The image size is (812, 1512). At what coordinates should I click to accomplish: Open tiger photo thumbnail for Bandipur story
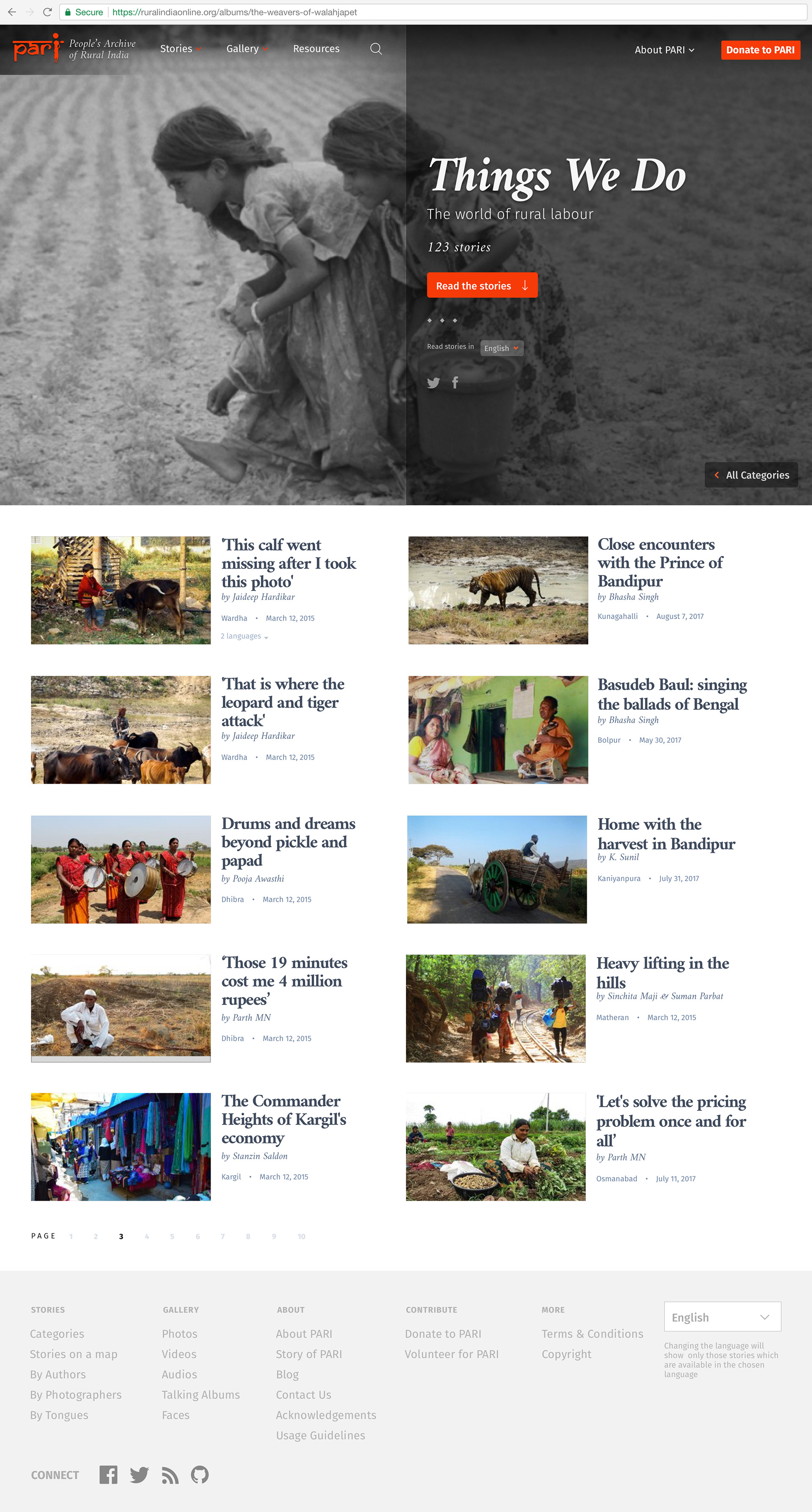[497, 590]
